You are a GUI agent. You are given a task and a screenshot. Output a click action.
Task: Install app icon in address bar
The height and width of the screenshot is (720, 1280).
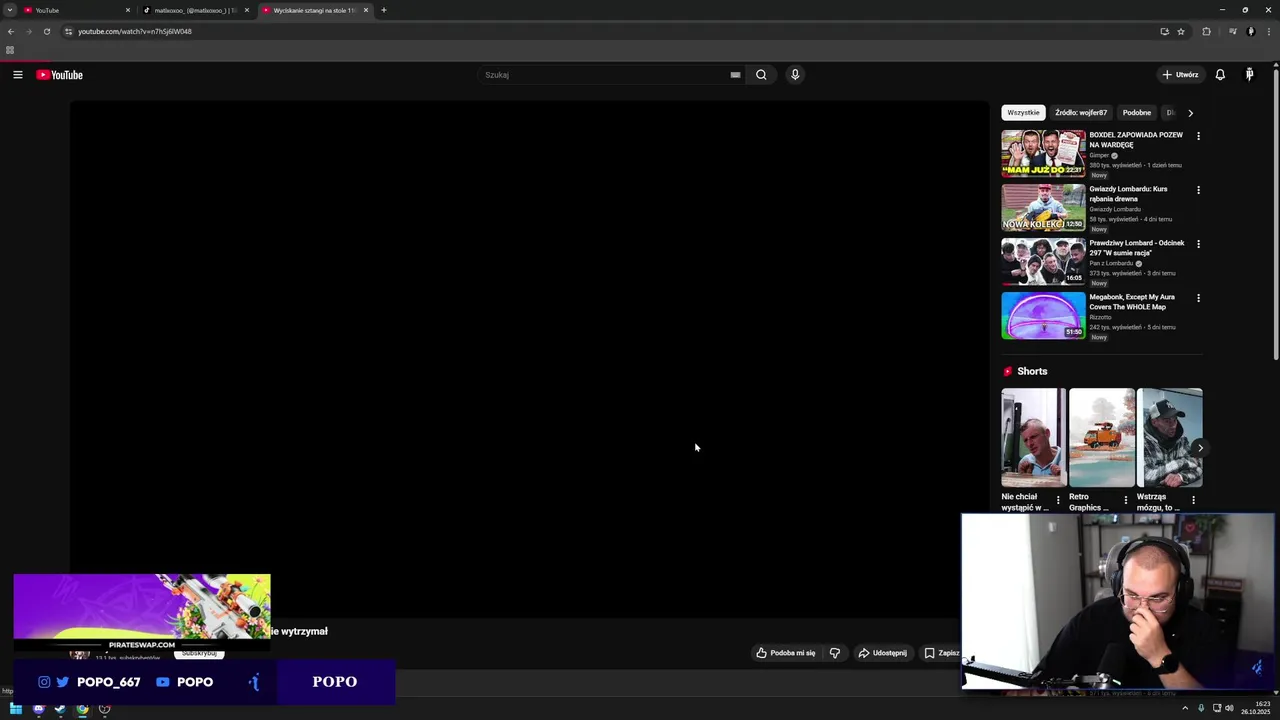coord(1164,31)
